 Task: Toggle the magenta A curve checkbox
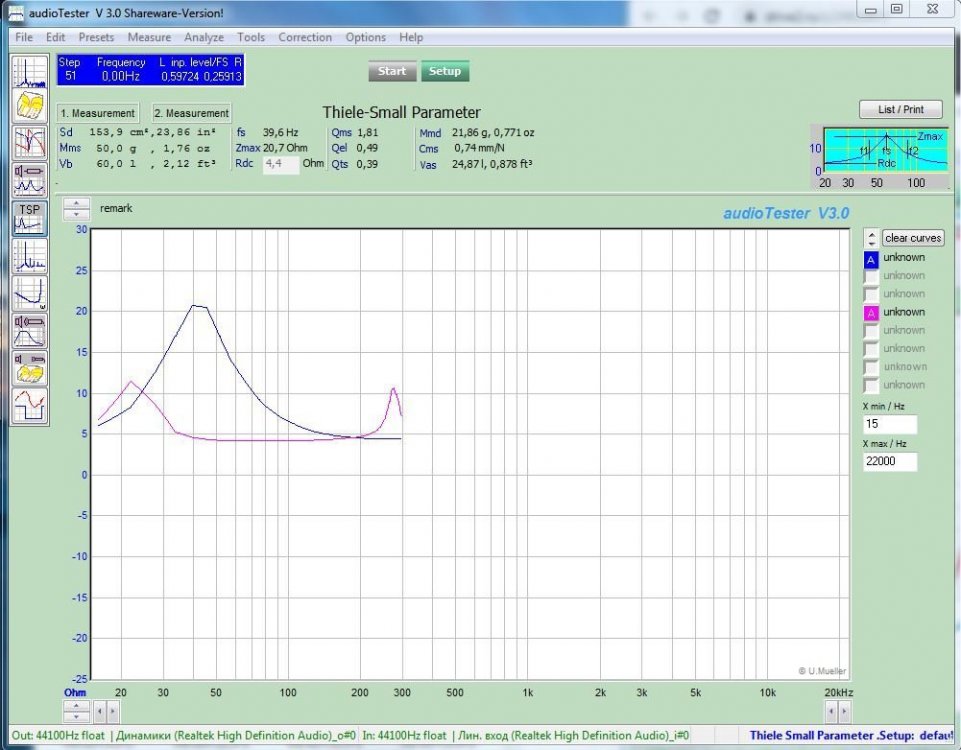[871, 313]
